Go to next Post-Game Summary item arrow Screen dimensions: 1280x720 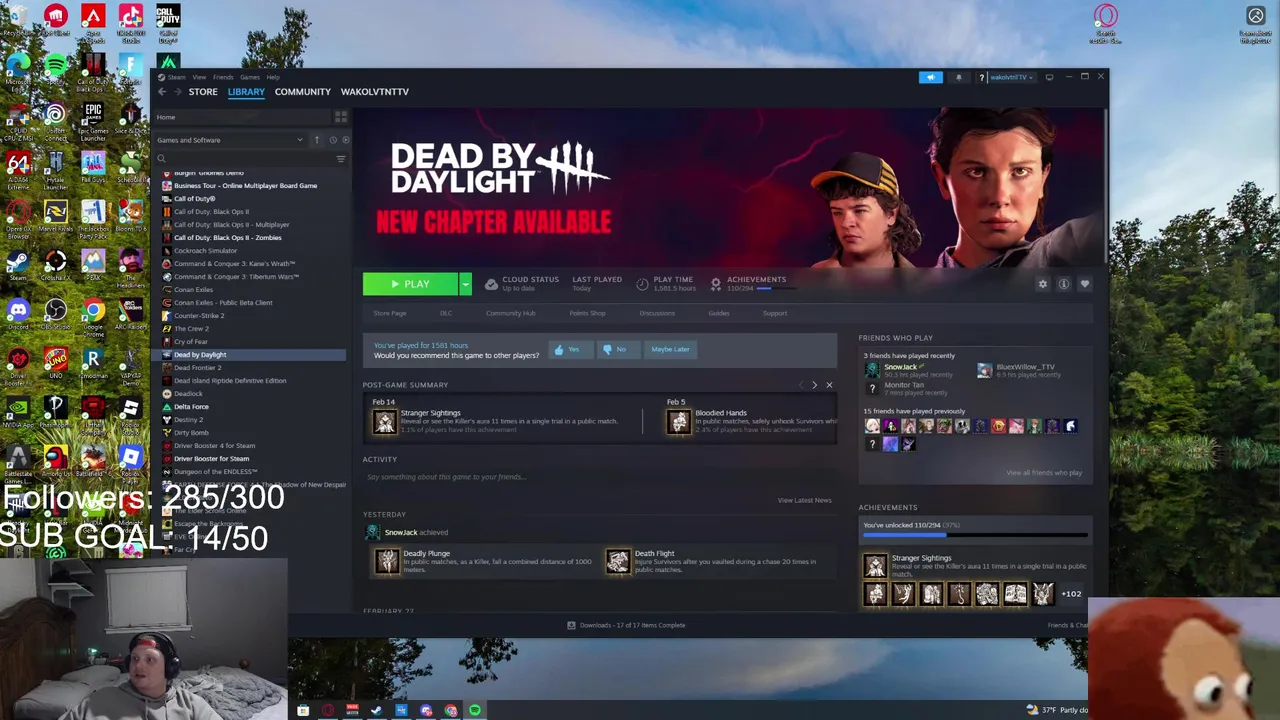[x=814, y=385]
